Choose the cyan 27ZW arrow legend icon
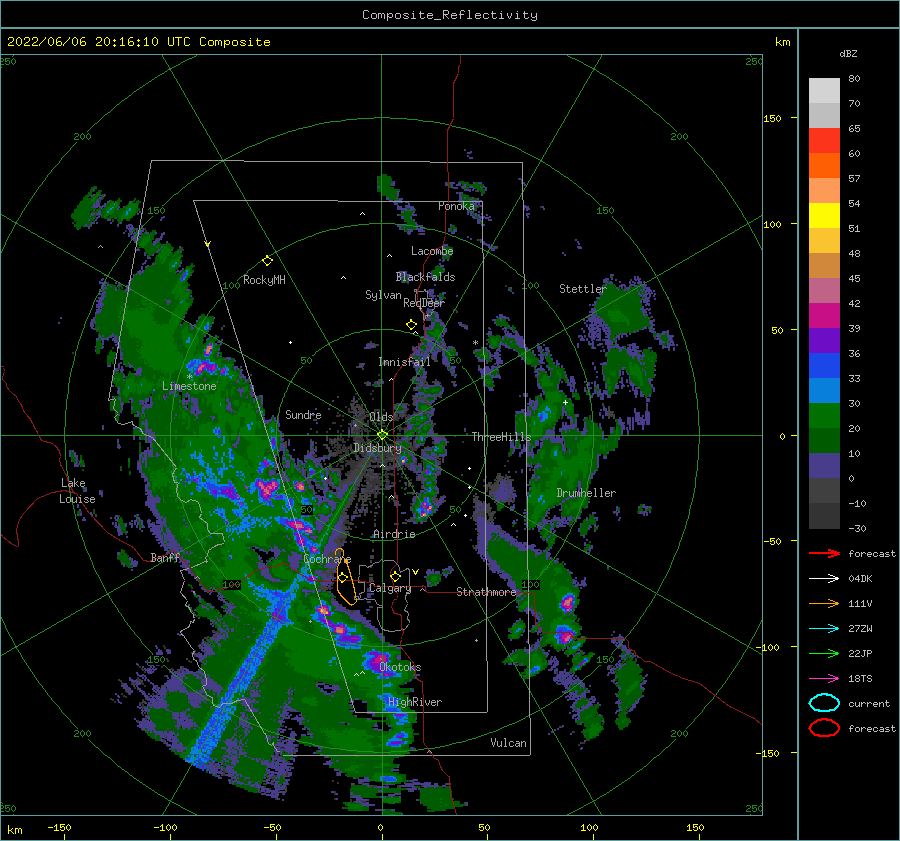The width and height of the screenshot is (900, 841). point(824,629)
